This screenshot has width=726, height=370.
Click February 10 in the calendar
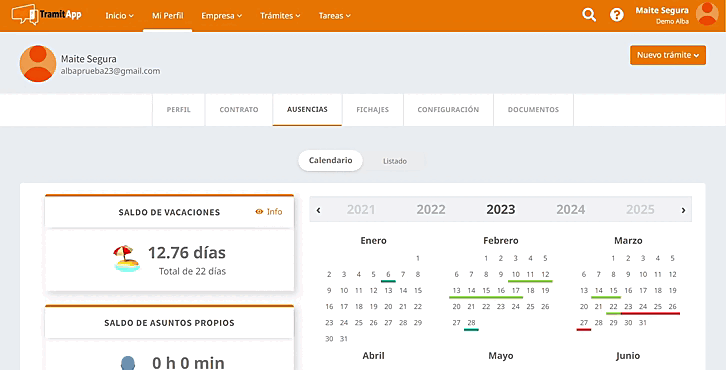[x=515, y=275]
